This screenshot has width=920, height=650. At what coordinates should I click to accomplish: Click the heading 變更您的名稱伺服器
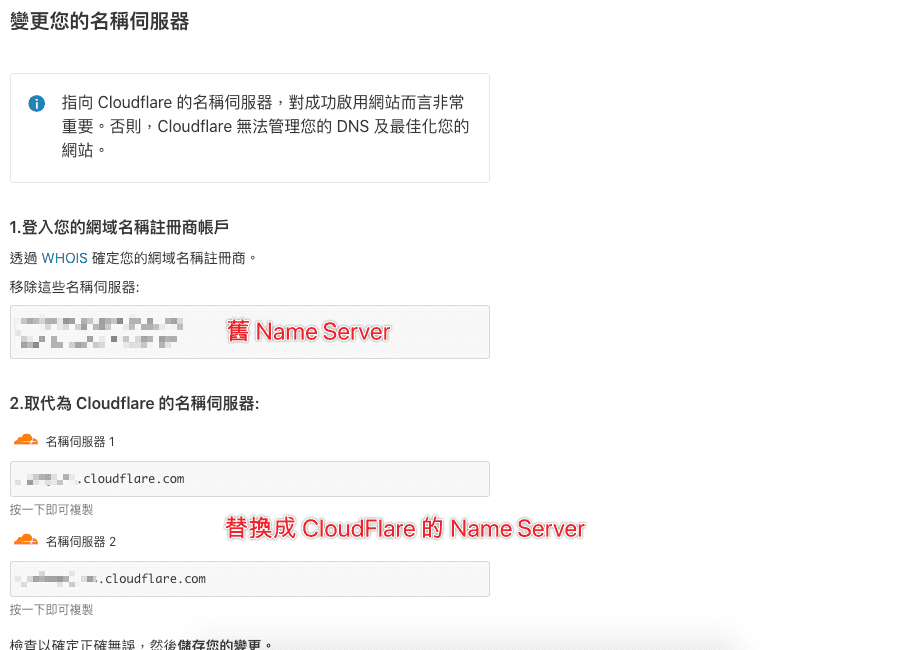click(x=100, y=22)
